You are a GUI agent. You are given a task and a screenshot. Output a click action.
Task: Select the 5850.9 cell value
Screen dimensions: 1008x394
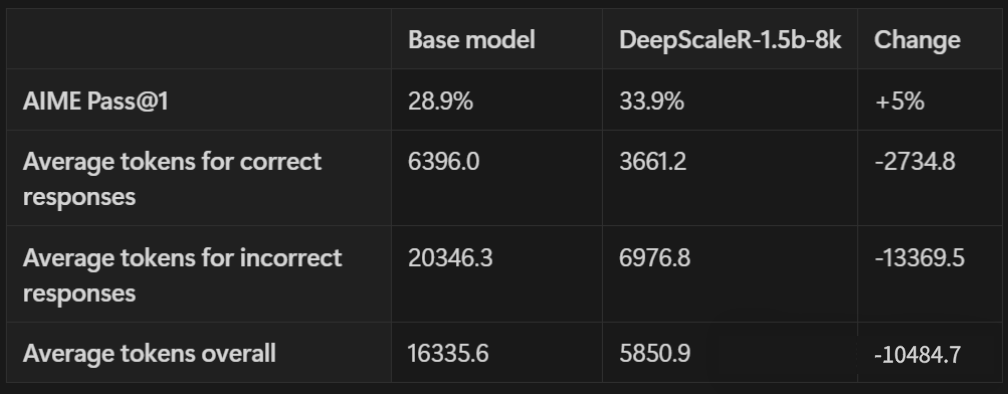point(654,354)
